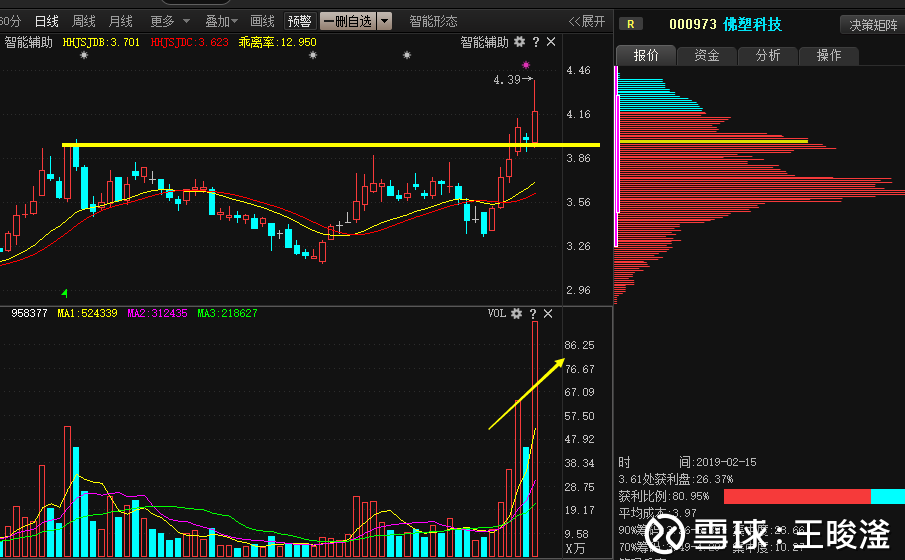The image size is (905, 560).
Task: Select the 资金 tab
Action: pyautogui.click(x=706, y=55)
